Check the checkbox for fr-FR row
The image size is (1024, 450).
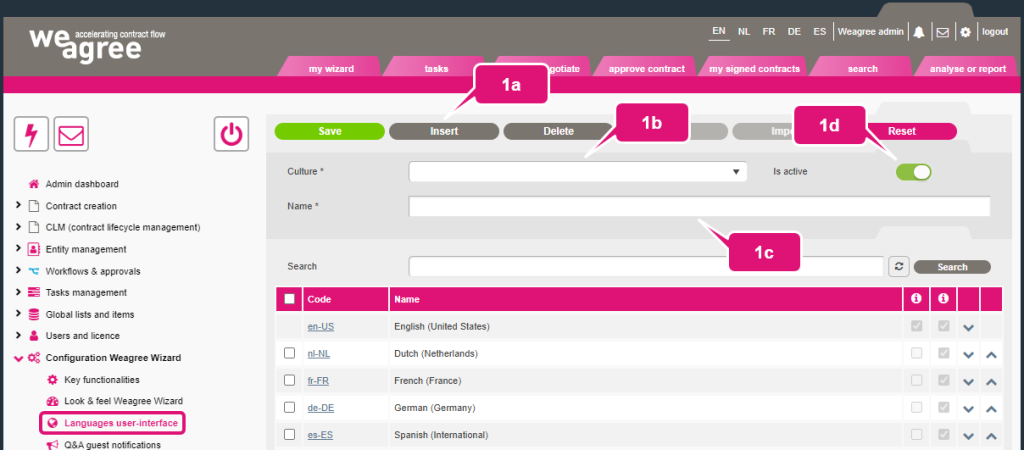[x=290, y=381]
